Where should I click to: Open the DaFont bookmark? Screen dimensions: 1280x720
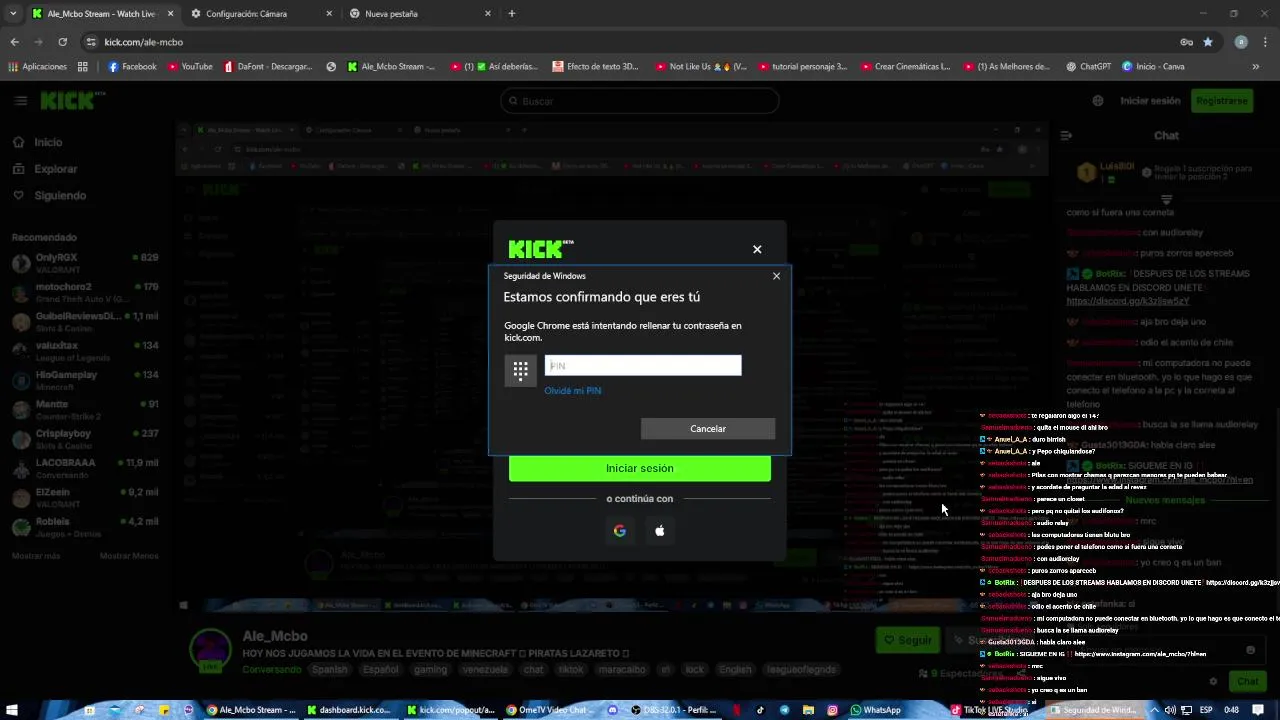click(268, 67)
